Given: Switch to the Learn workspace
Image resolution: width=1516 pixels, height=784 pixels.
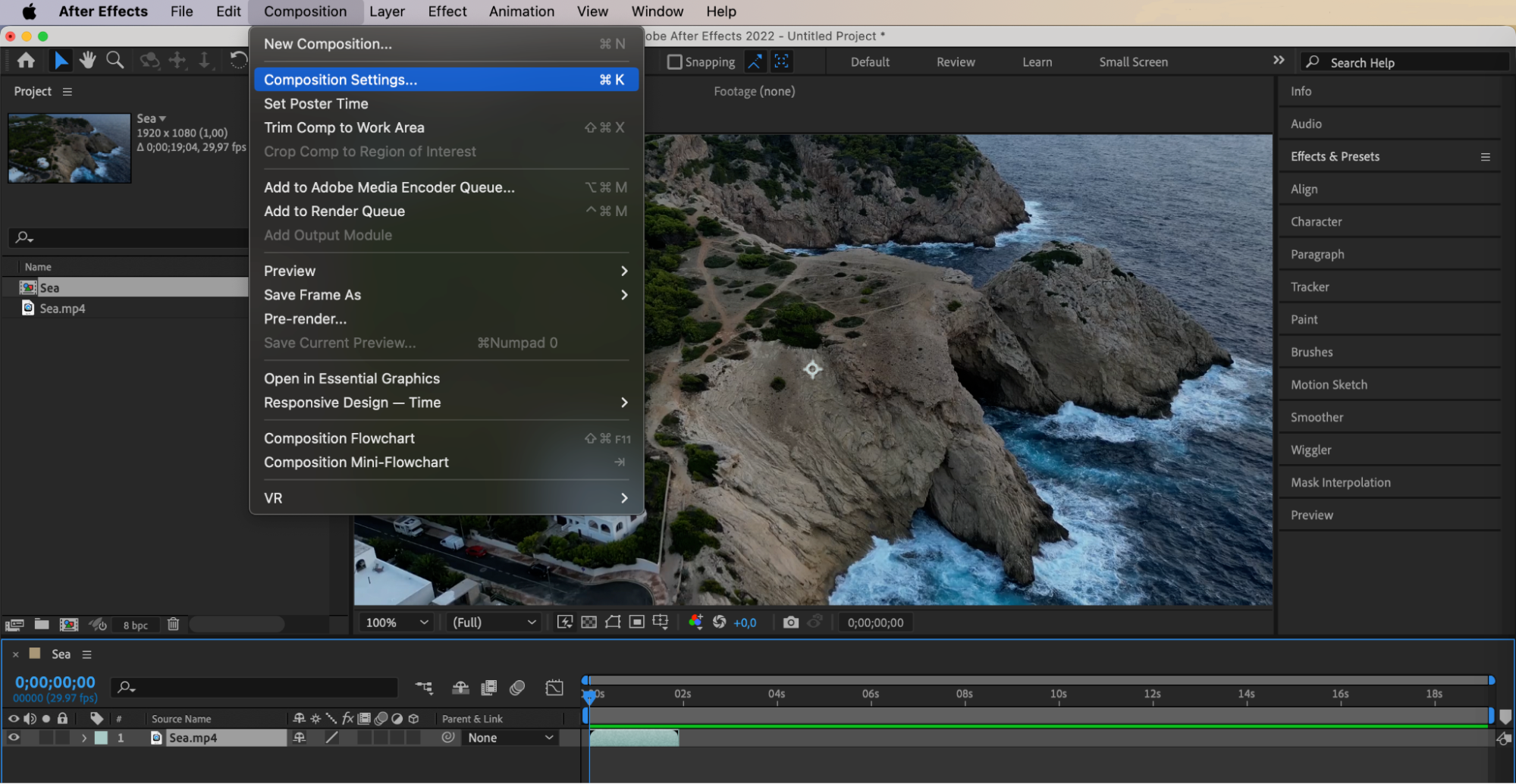Looking at the screenshot, I should pos(1037,62).
